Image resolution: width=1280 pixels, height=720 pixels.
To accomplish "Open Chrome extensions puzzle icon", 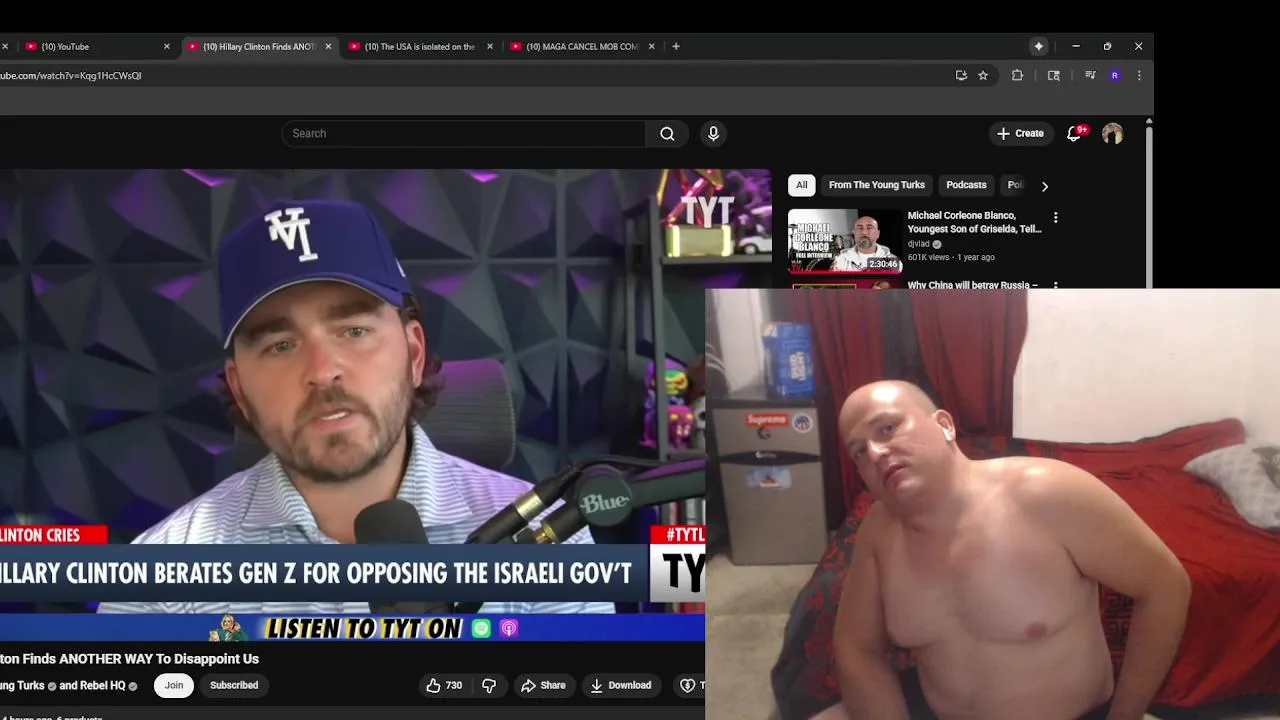I will tap(1017, 75).
